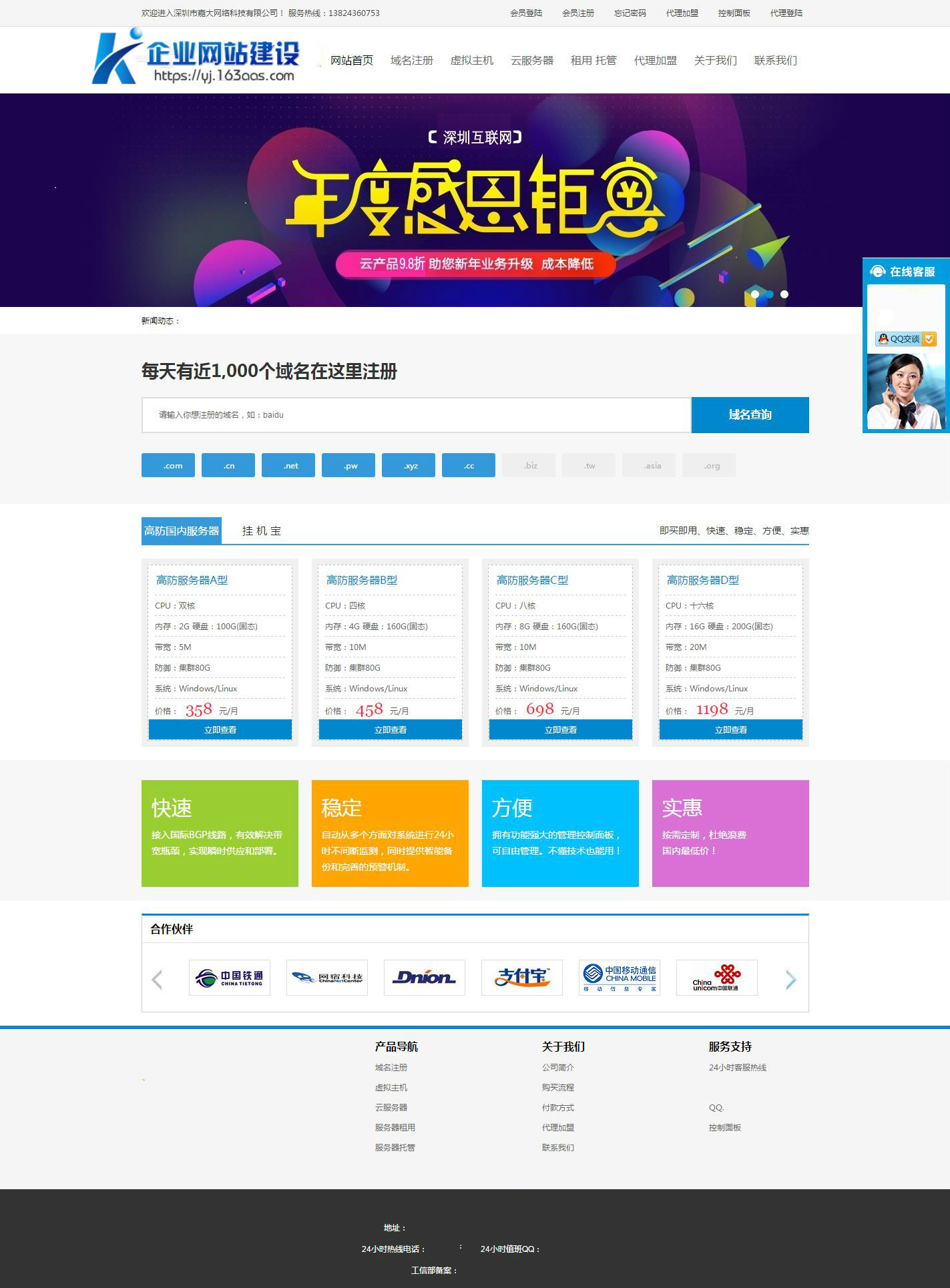Click the blue 方便 feature card
This screenshot has width=950, height=1288.
560,833
